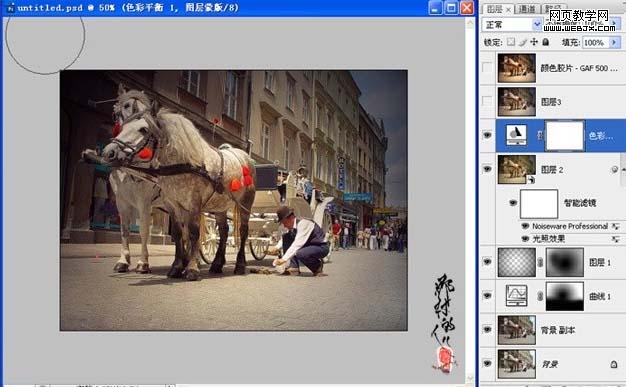Viewport: 626px width, 387px height.
Task: Show the 图层3 layer visibility box
Action: point(487,102)
